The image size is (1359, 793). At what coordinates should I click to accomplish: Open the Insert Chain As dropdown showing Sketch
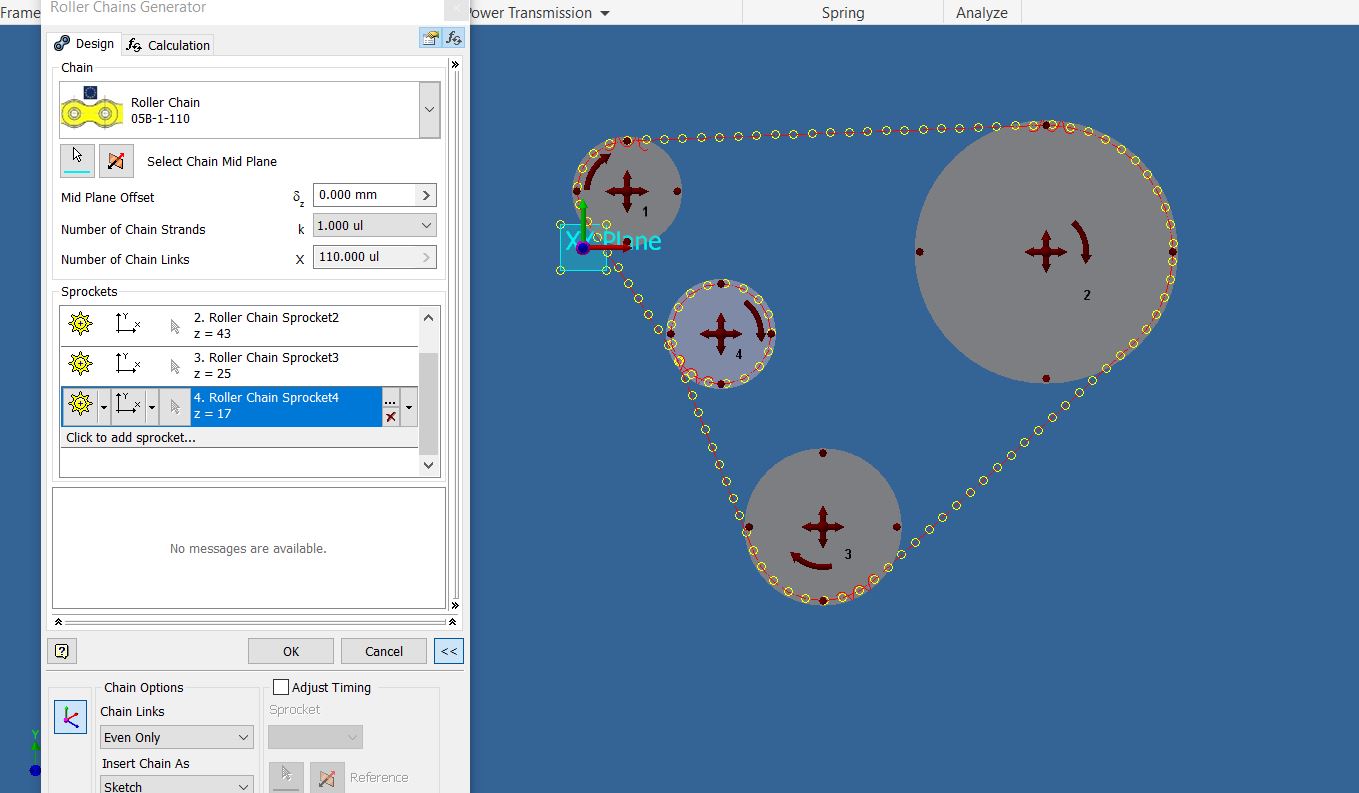176,786
